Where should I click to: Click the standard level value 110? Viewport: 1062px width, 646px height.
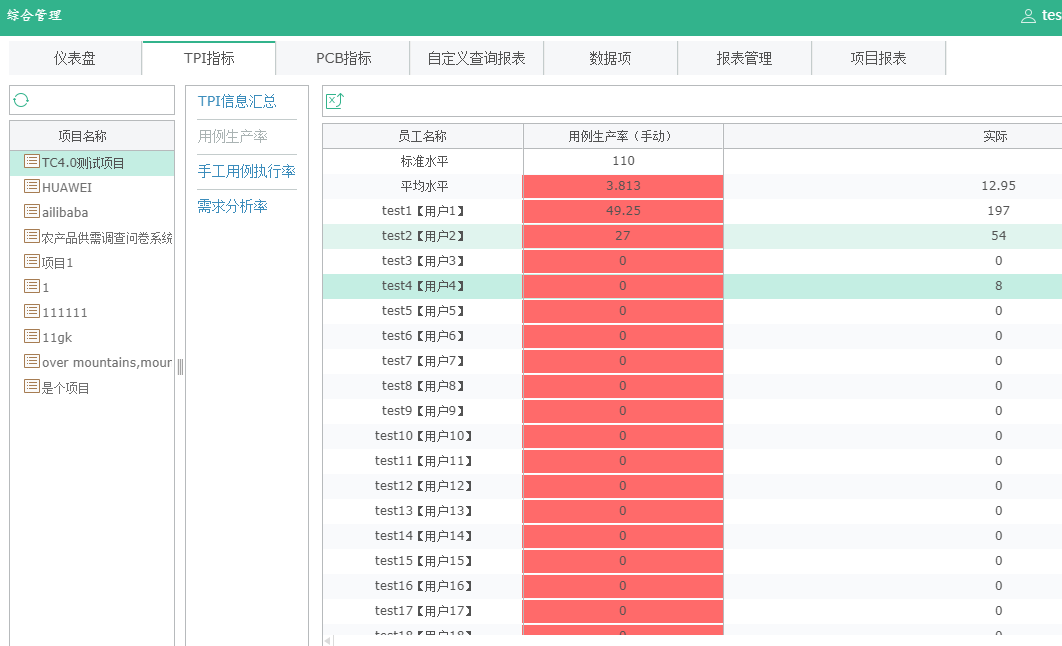[x=623, y=161]
